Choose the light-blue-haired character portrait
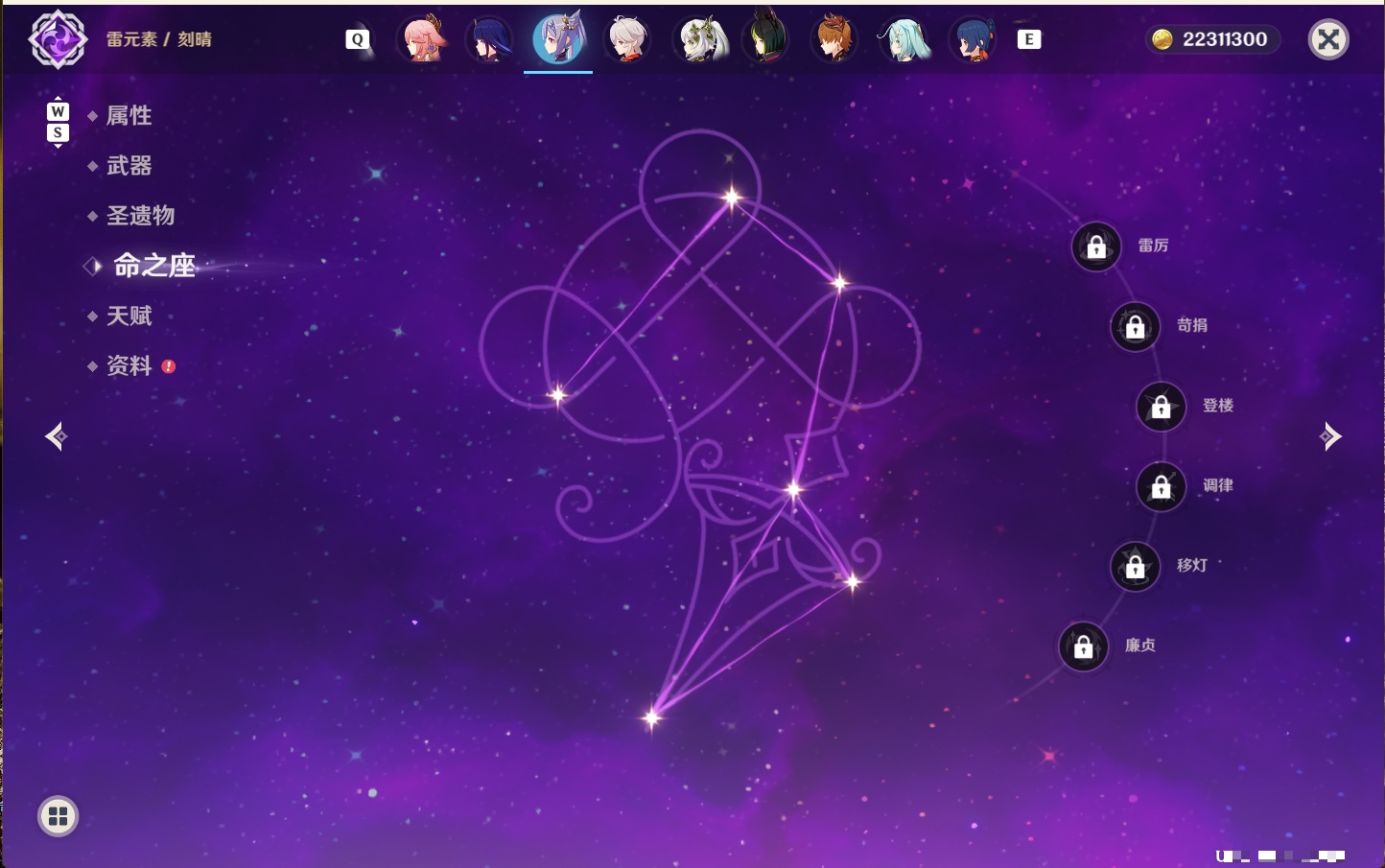The image size is (1385, 868). (x=904, y=39)
